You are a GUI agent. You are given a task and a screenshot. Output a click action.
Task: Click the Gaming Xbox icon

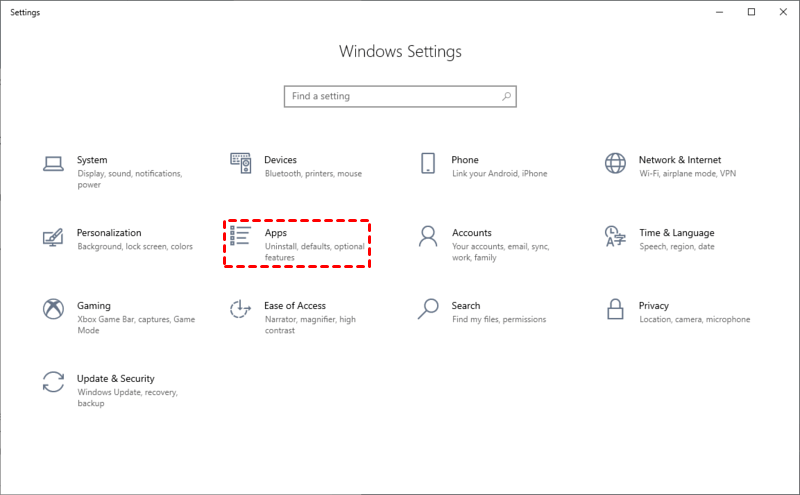(53, 309)
